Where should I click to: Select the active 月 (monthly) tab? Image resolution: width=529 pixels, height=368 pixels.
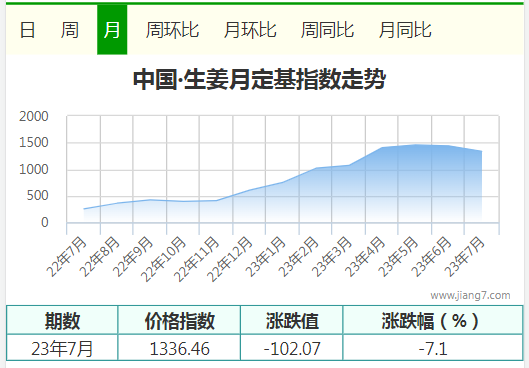point(112,30)
